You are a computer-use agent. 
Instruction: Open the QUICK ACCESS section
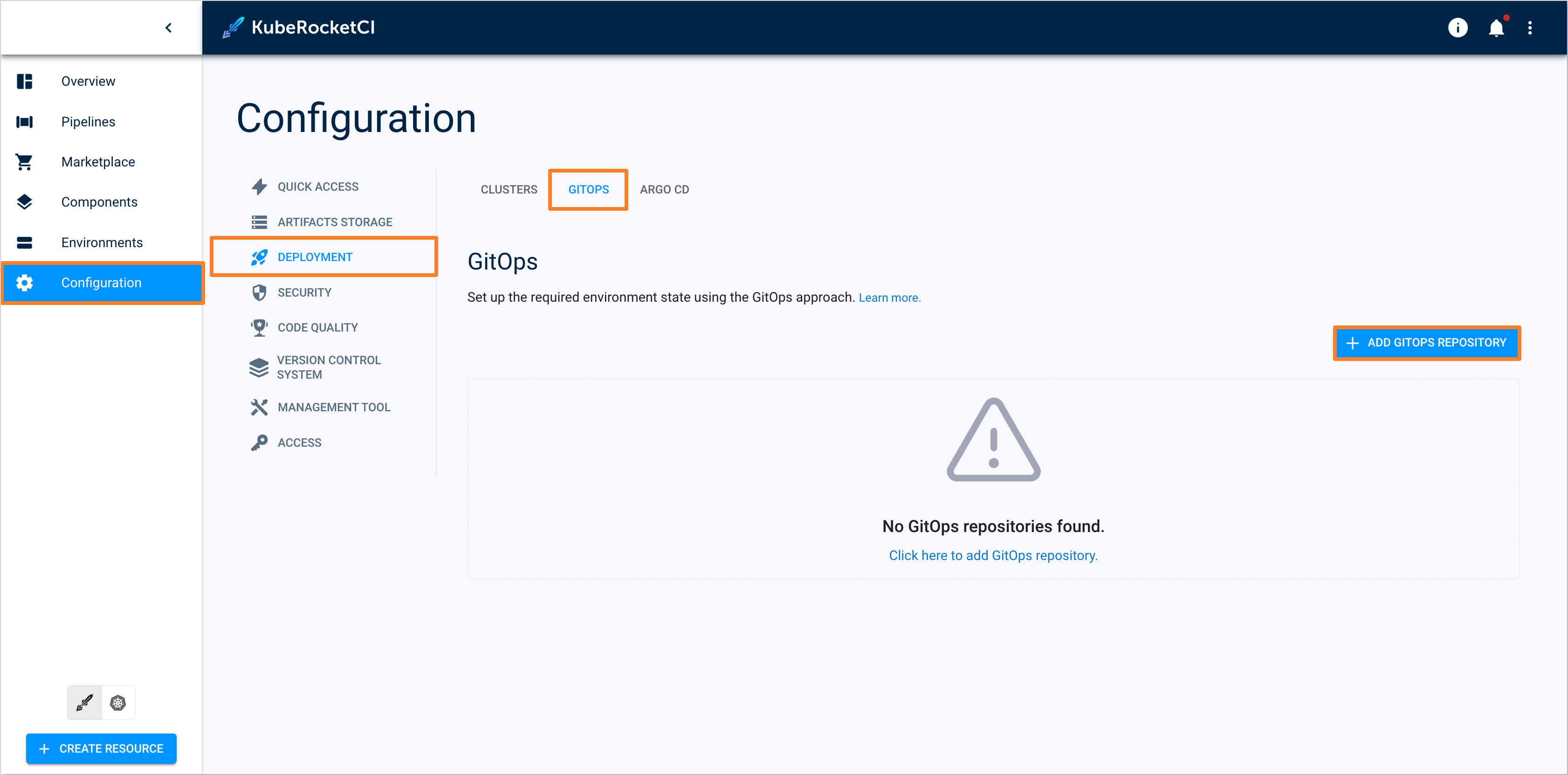[318, 186]
